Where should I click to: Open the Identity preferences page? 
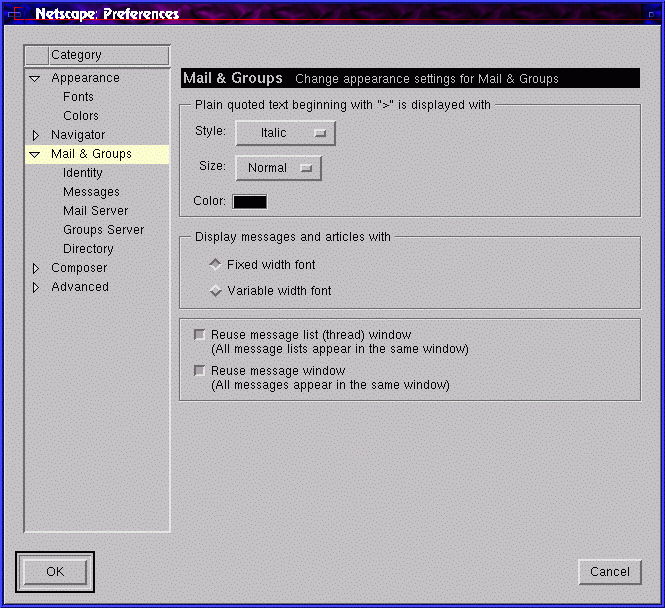click(83, 173)
